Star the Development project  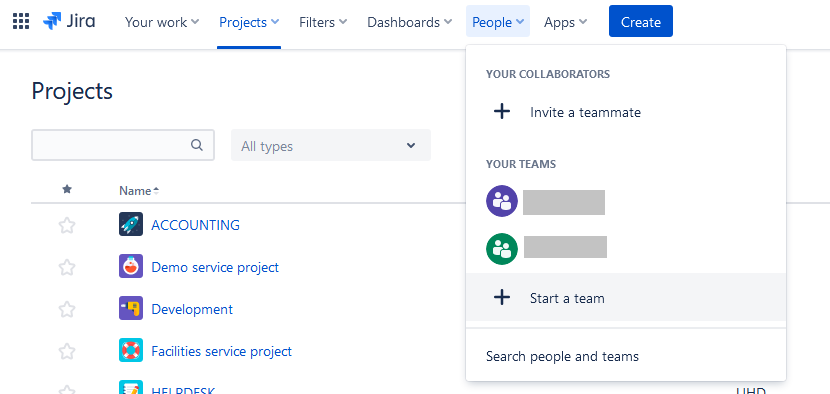[x=67, y=309]
